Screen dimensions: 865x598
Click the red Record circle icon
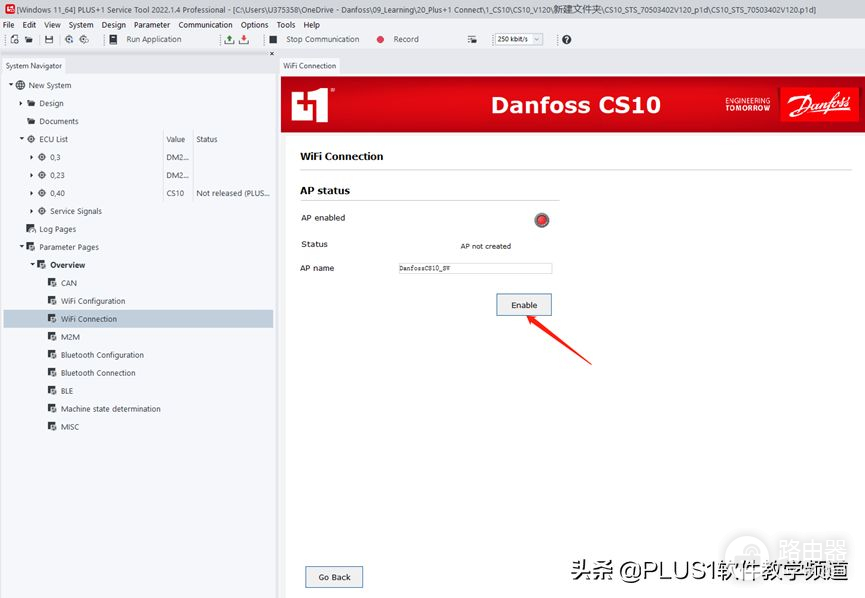click(x=380, y=40)
